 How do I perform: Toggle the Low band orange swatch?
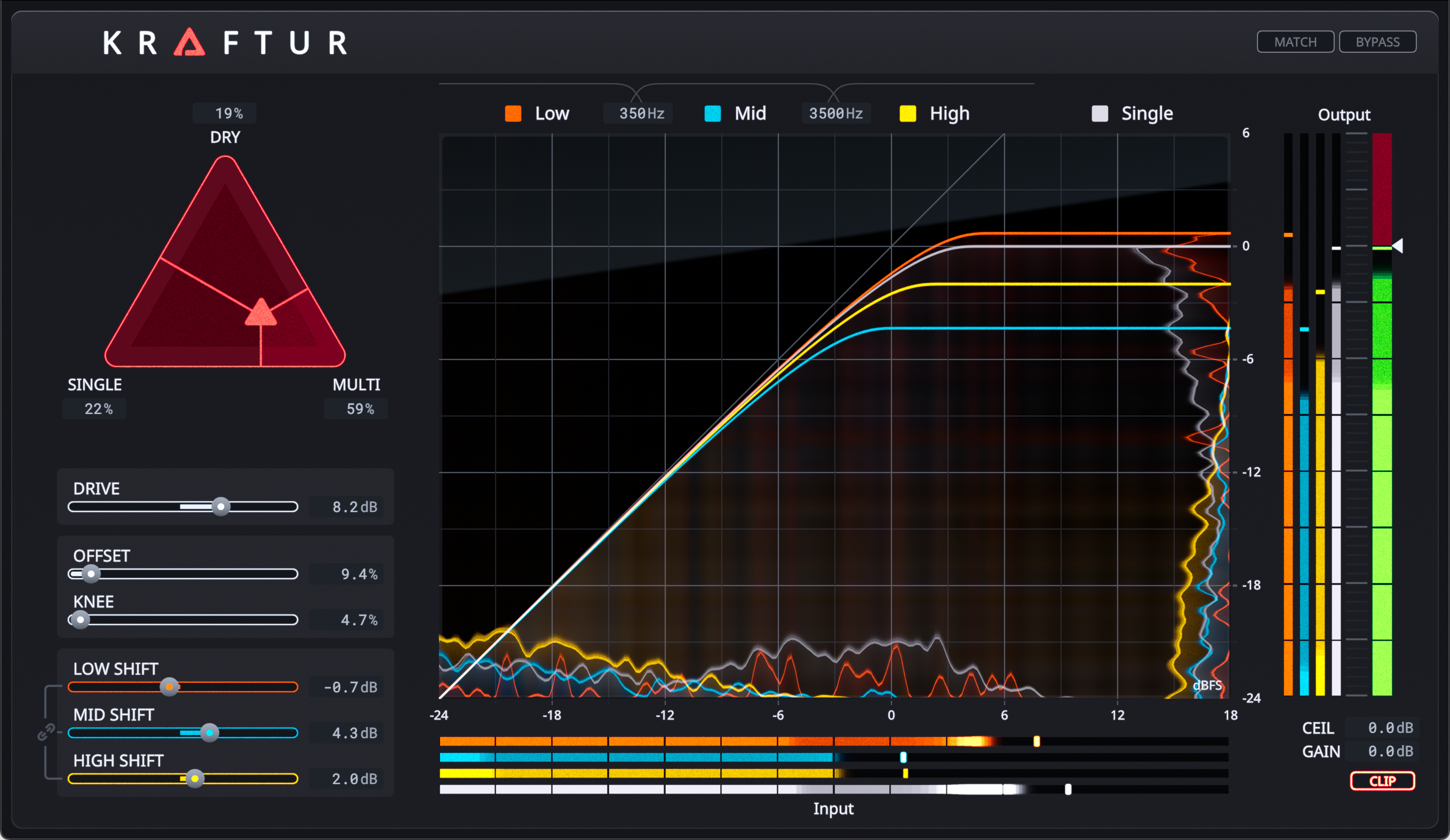click(x=513, y=114)
